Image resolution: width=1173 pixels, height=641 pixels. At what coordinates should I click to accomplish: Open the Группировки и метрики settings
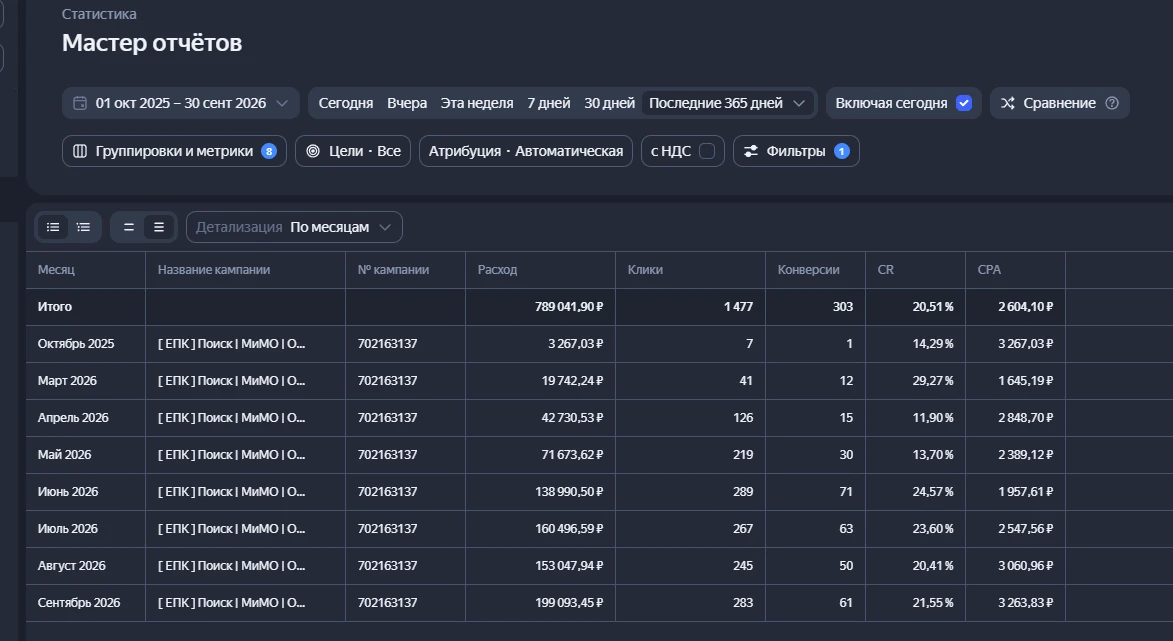[x=174, y=151]
